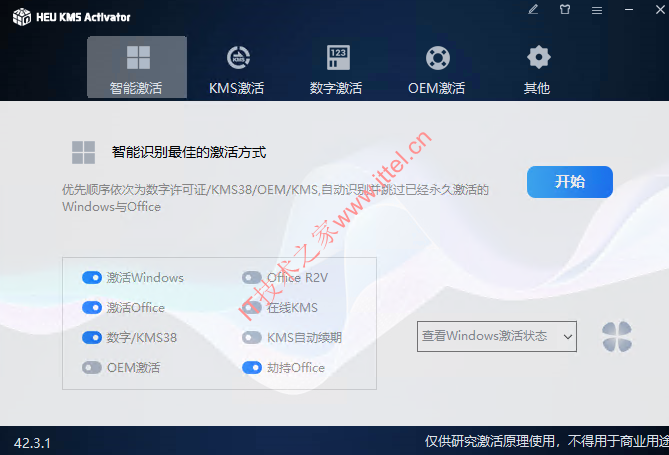Select the 数字激活 123 counter icon

coord(338,57)
